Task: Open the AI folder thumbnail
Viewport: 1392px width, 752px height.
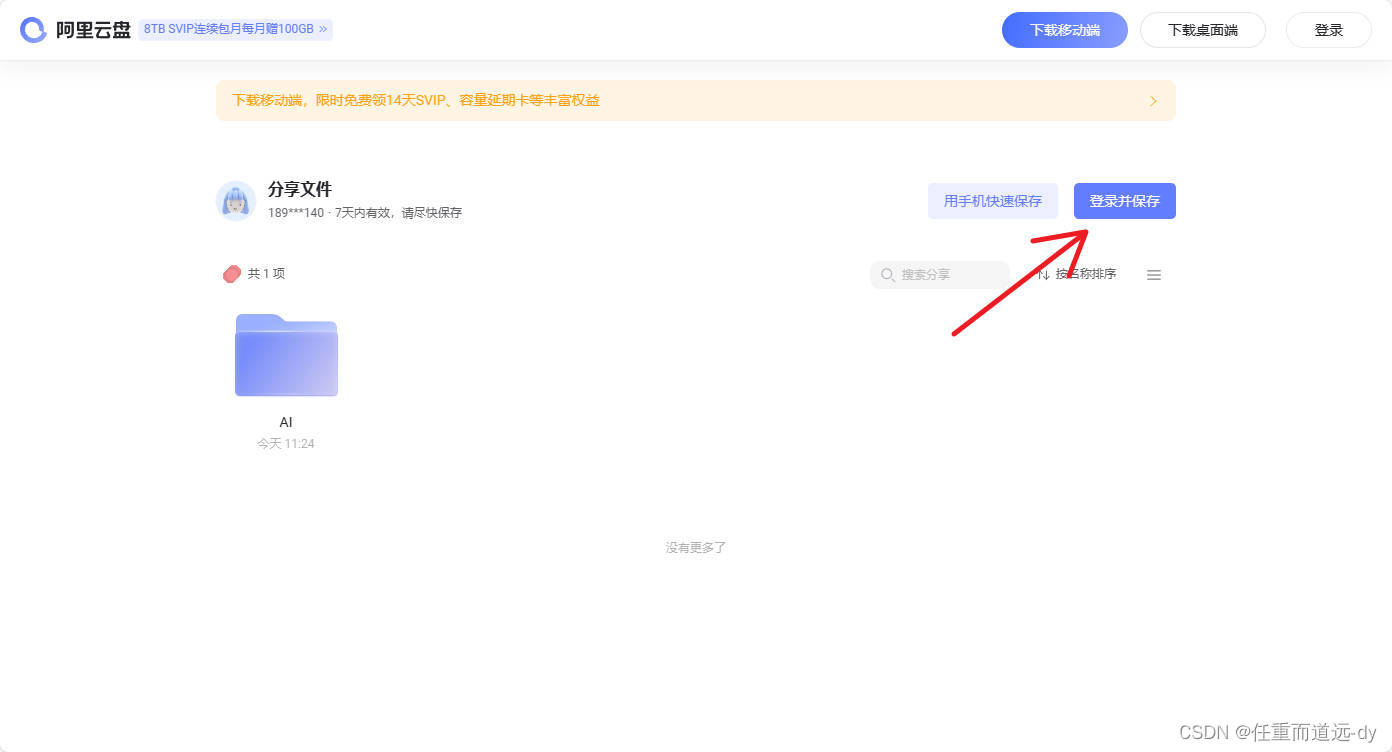Action: tap(286, 355)
